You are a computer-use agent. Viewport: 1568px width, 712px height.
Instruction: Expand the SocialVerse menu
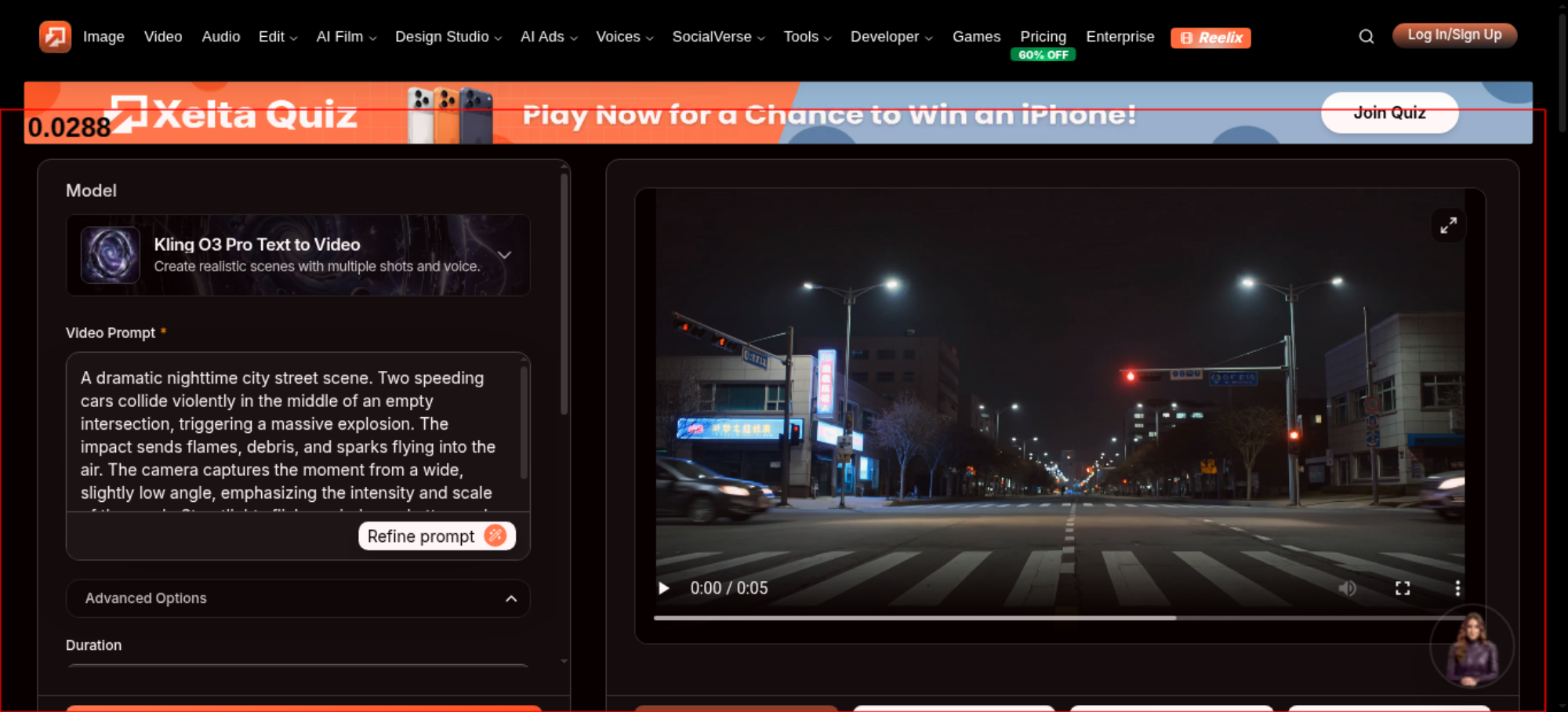pos(718,37)
